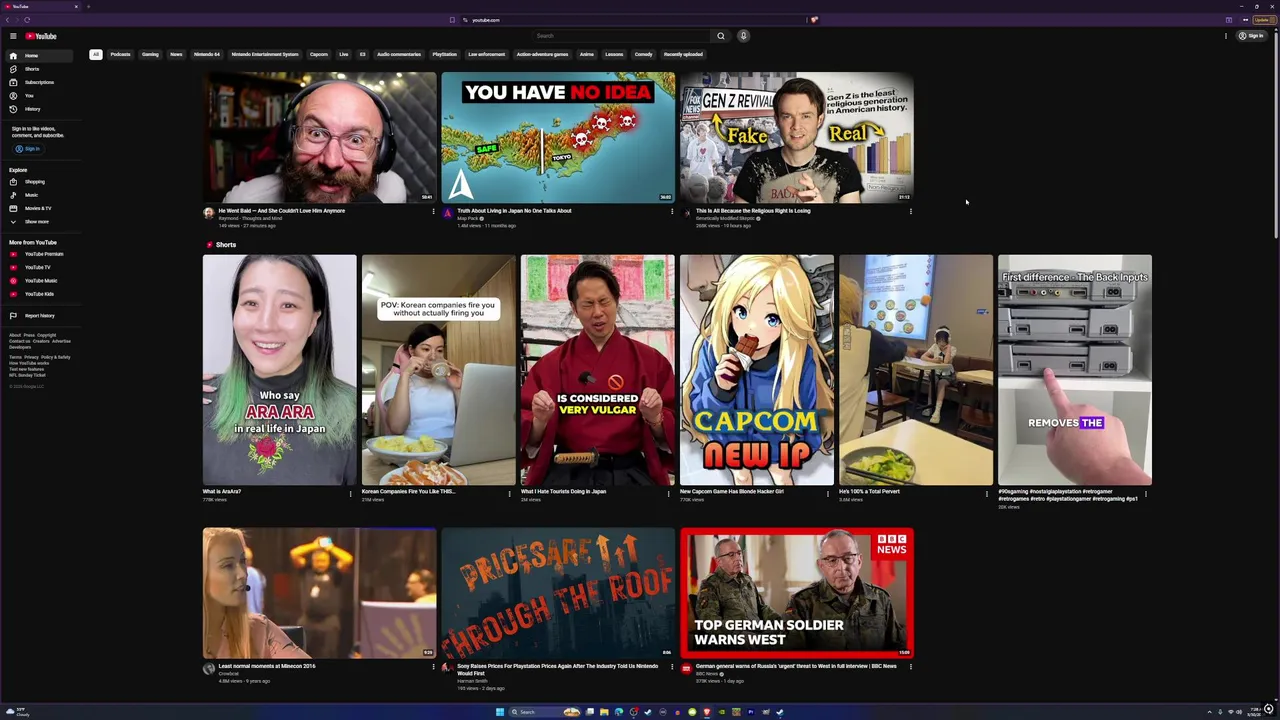Open Shorts in the sidebar
The width and height of the screenshot is (1280, 720).
(40, 69)
